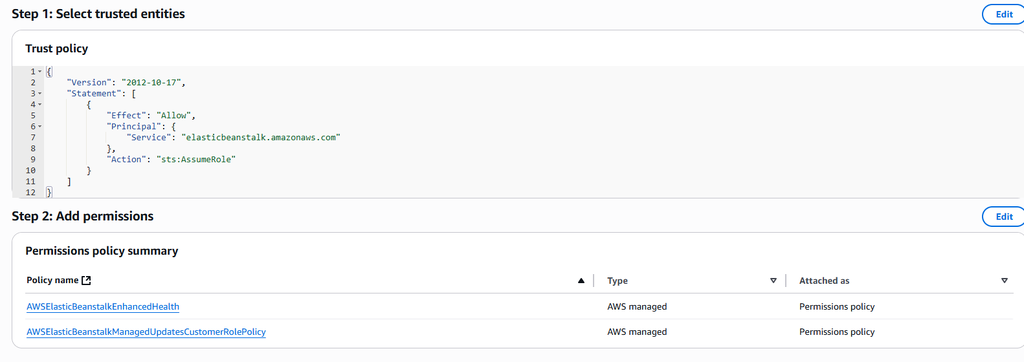Image resolution: width=1024 pixels, height=362 pixels.
Task: Click Permissions policy summary heading
Action: point(101,251)
